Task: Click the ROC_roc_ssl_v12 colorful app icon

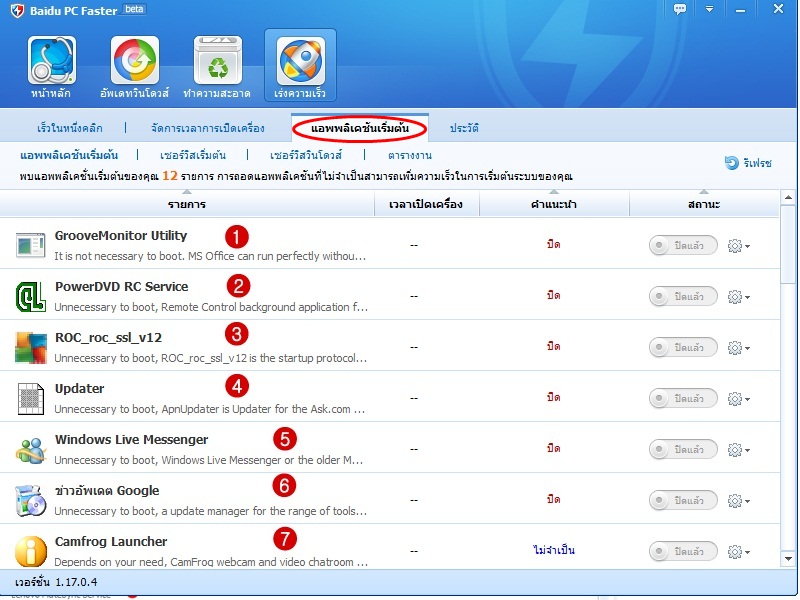Action: click(x=30, y=346)
